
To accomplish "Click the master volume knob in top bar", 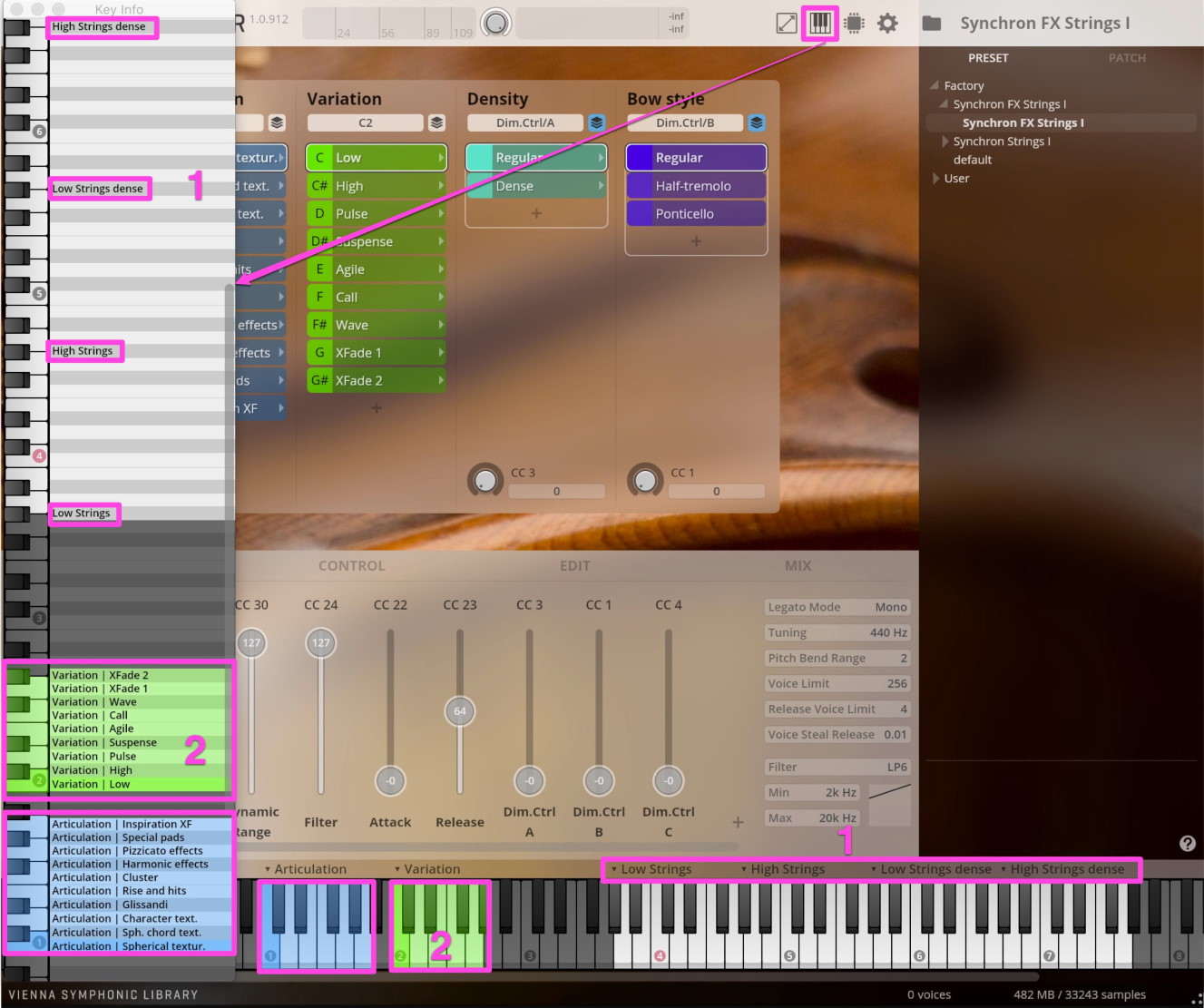I will click(x=495, y=23).
